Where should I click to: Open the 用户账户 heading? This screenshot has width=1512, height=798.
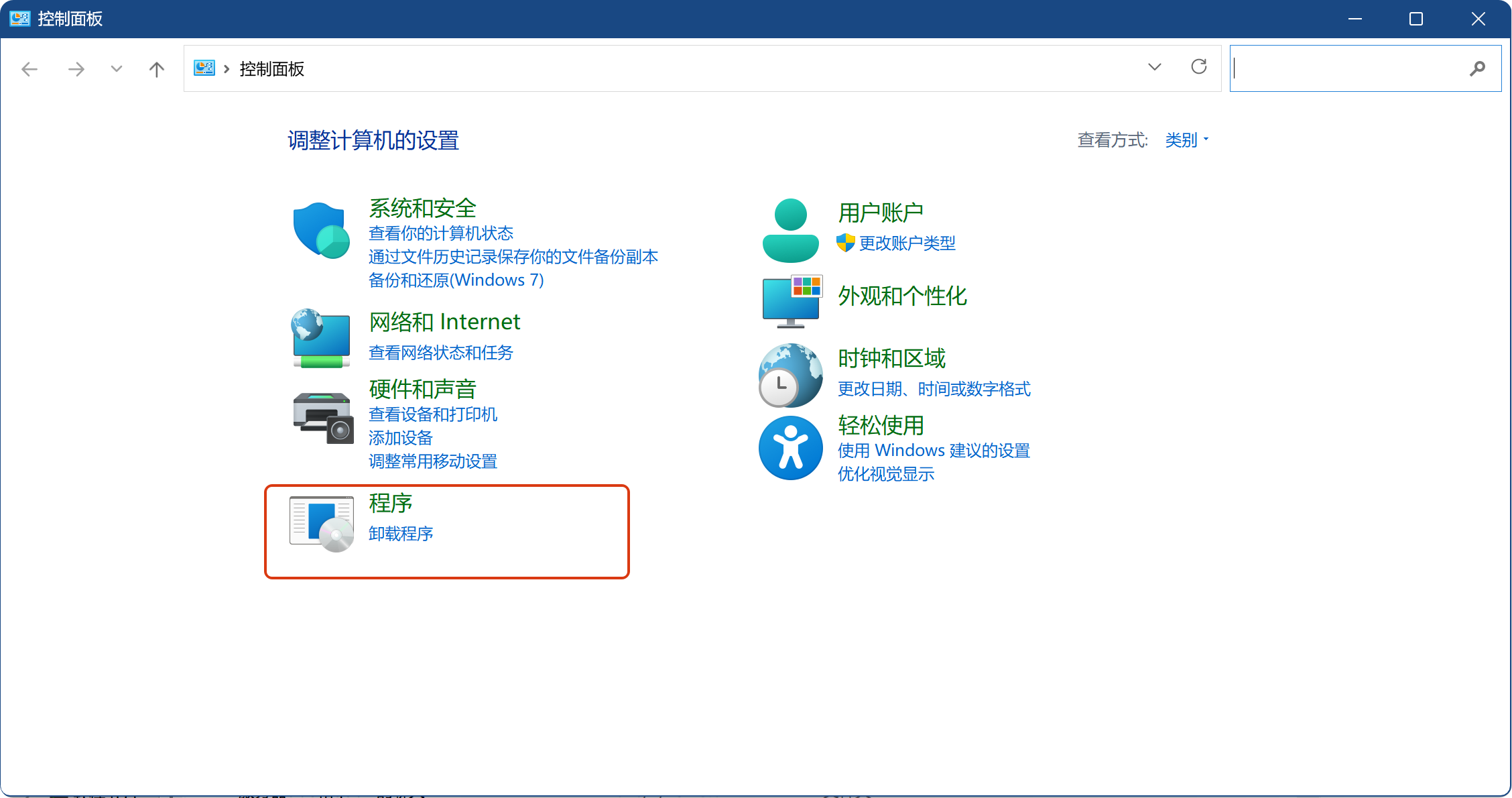[881, 213]
